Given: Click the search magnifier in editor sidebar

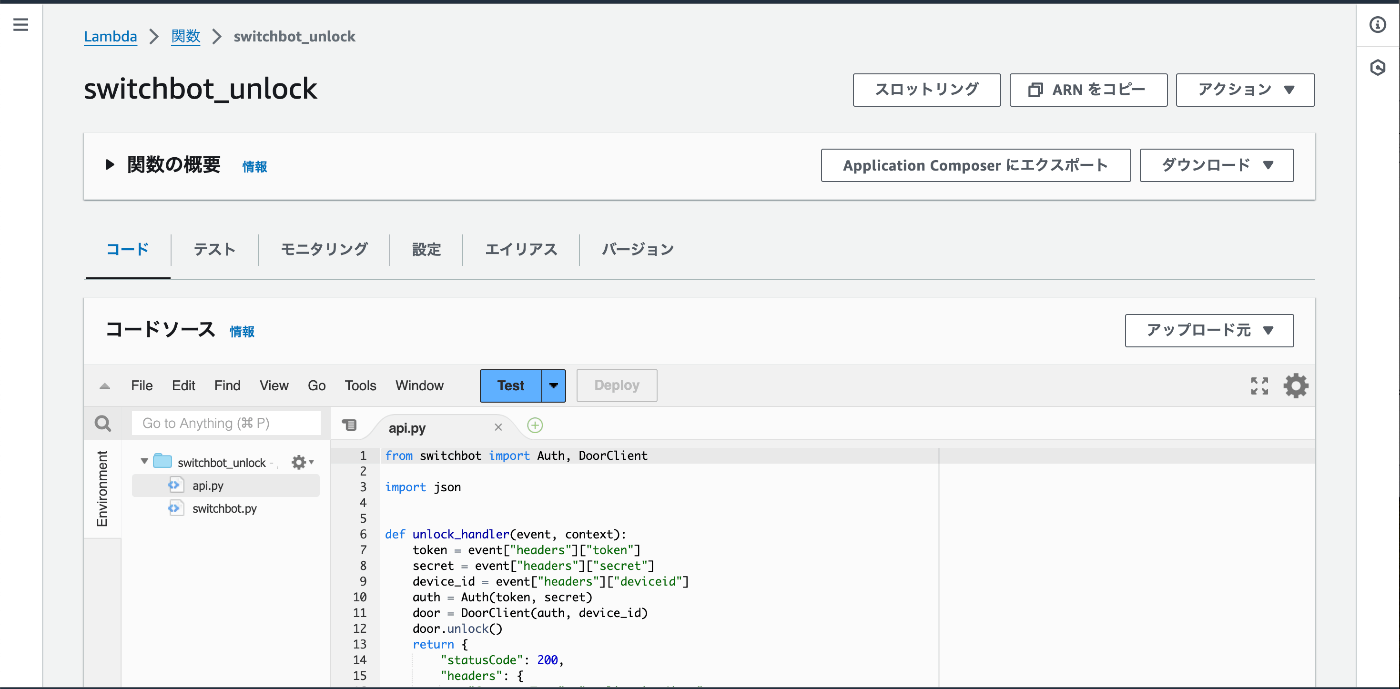Looking at the screenshot, I should (103, 424).
